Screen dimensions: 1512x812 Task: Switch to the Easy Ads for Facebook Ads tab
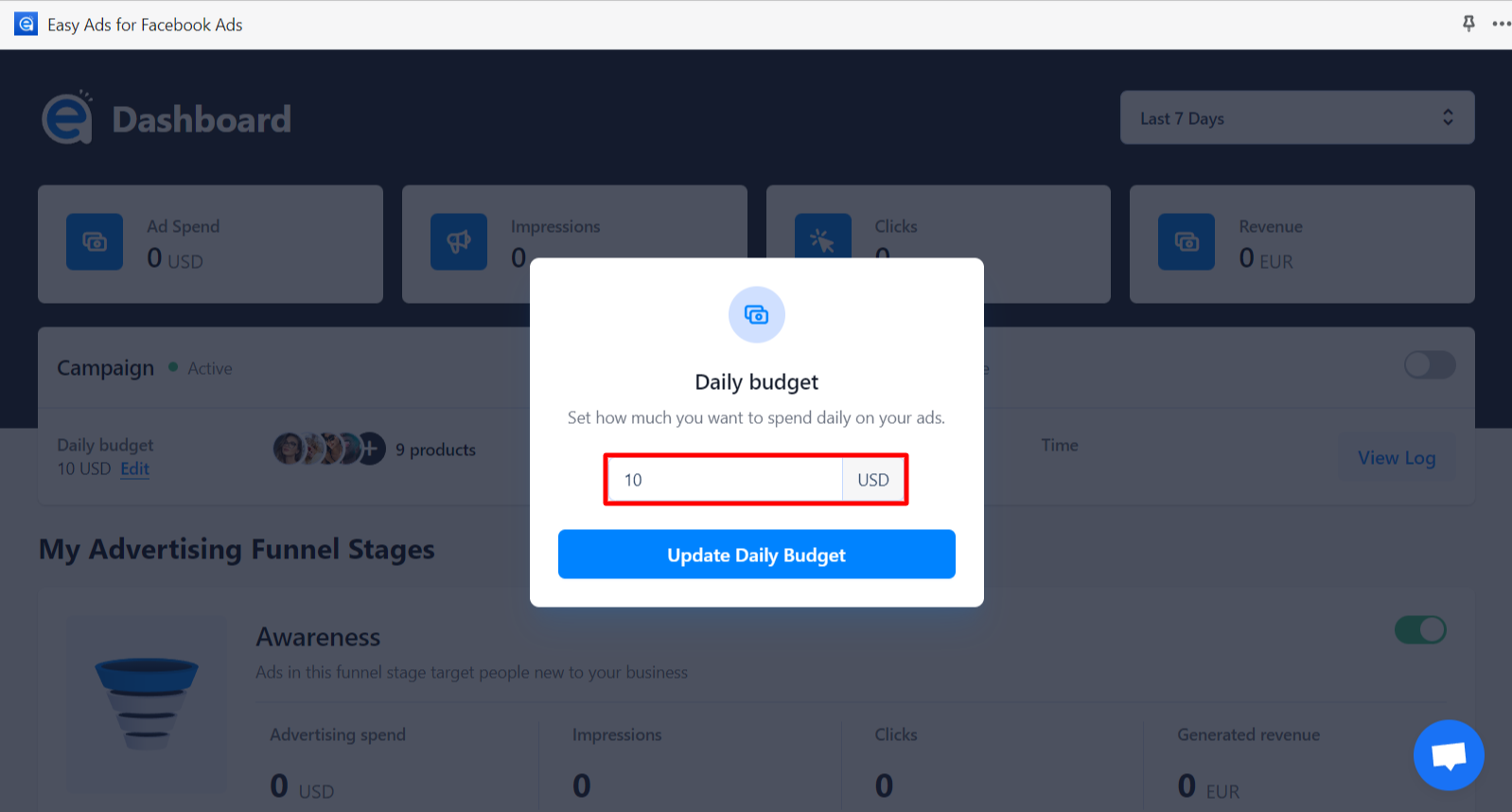pos(144,24)
